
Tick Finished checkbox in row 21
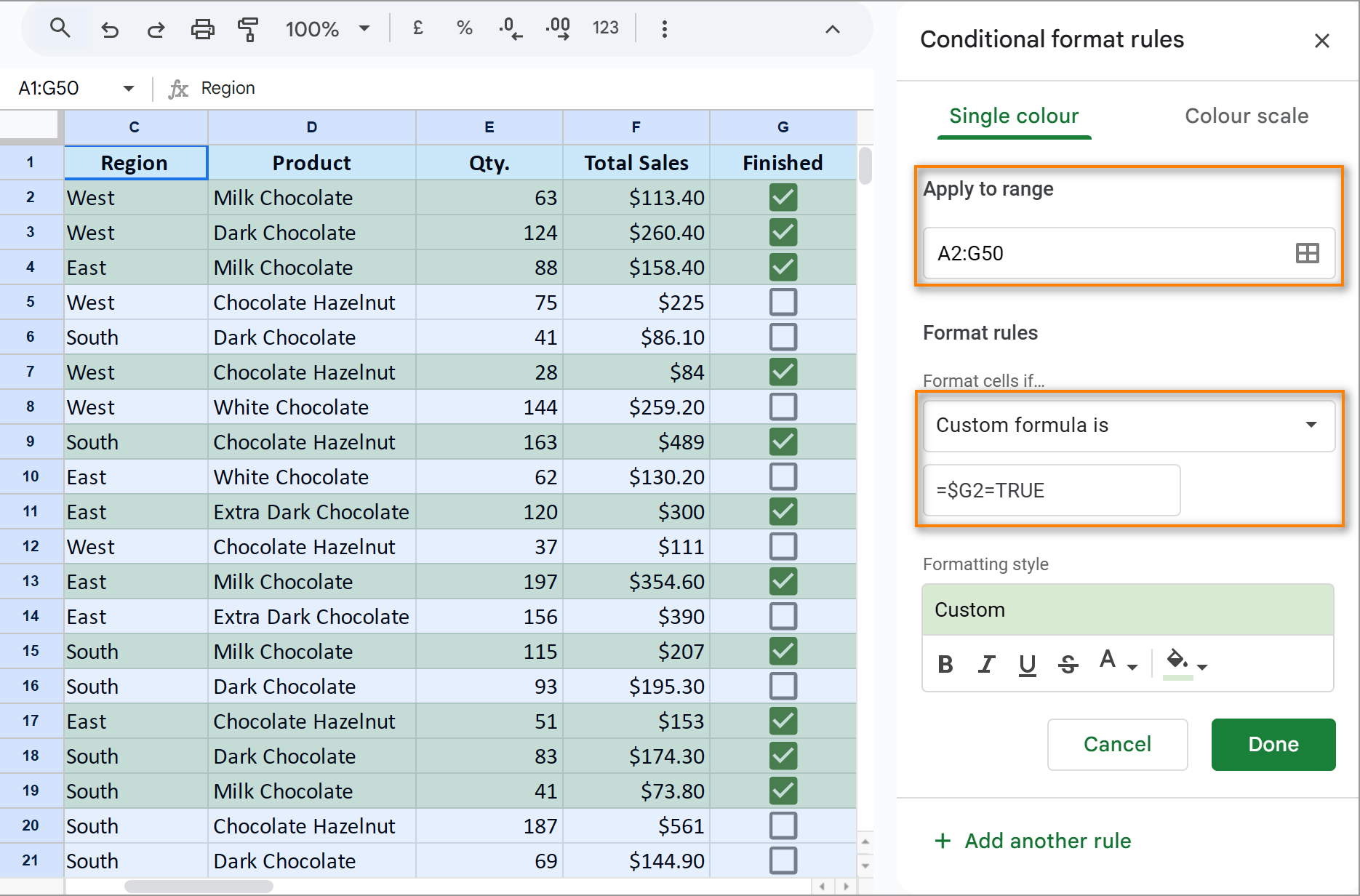click(783, 860)
